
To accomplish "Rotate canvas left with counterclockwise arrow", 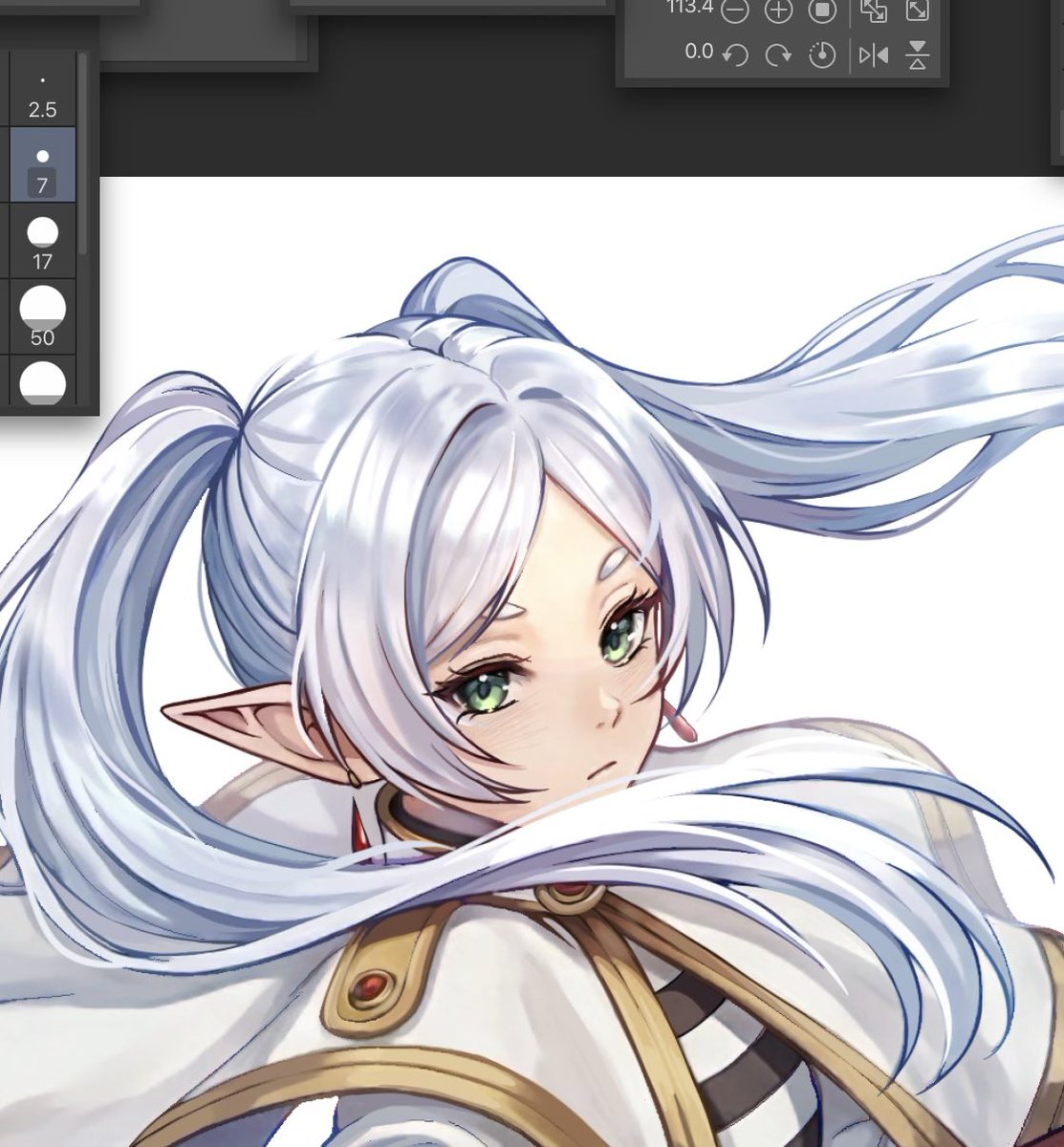I will pos(734,55).
